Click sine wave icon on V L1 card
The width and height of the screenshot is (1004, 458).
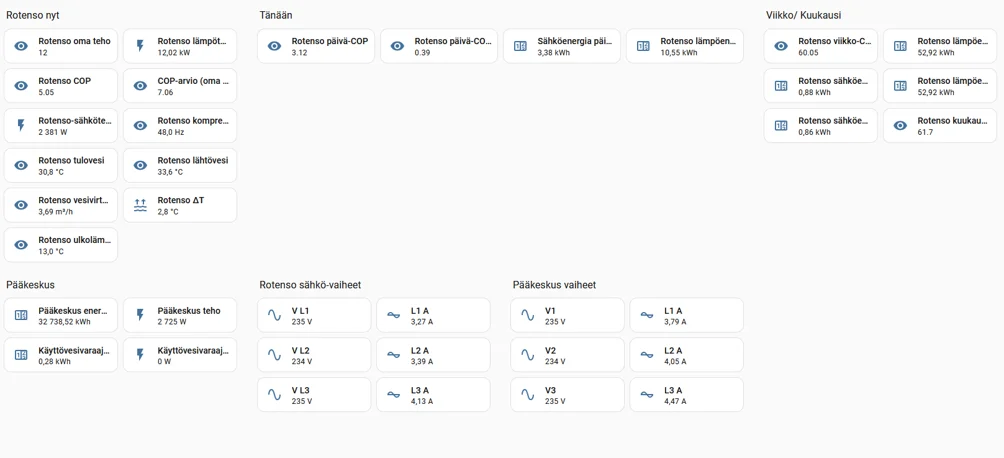[x=275, y=315]
